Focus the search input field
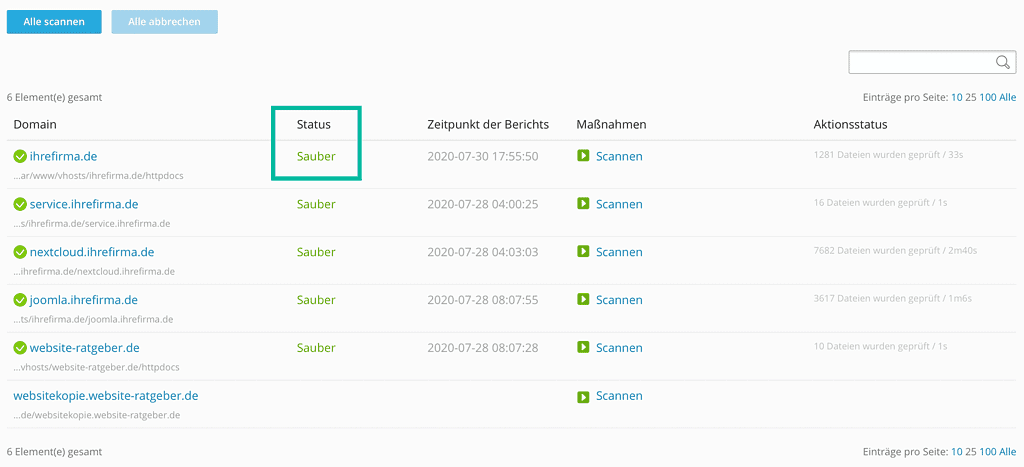Viewport: 1024px width, 467px height. click(920, 63)
